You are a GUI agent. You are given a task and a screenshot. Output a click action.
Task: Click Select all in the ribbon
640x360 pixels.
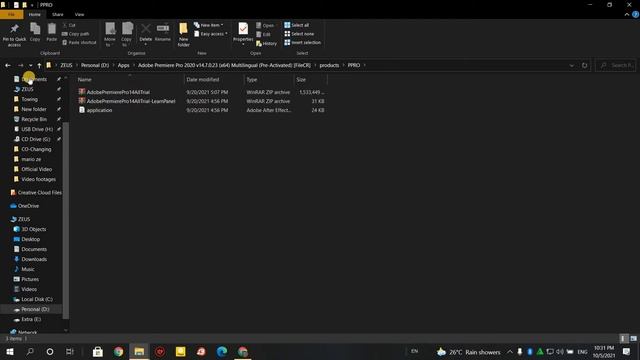point(297,25)
